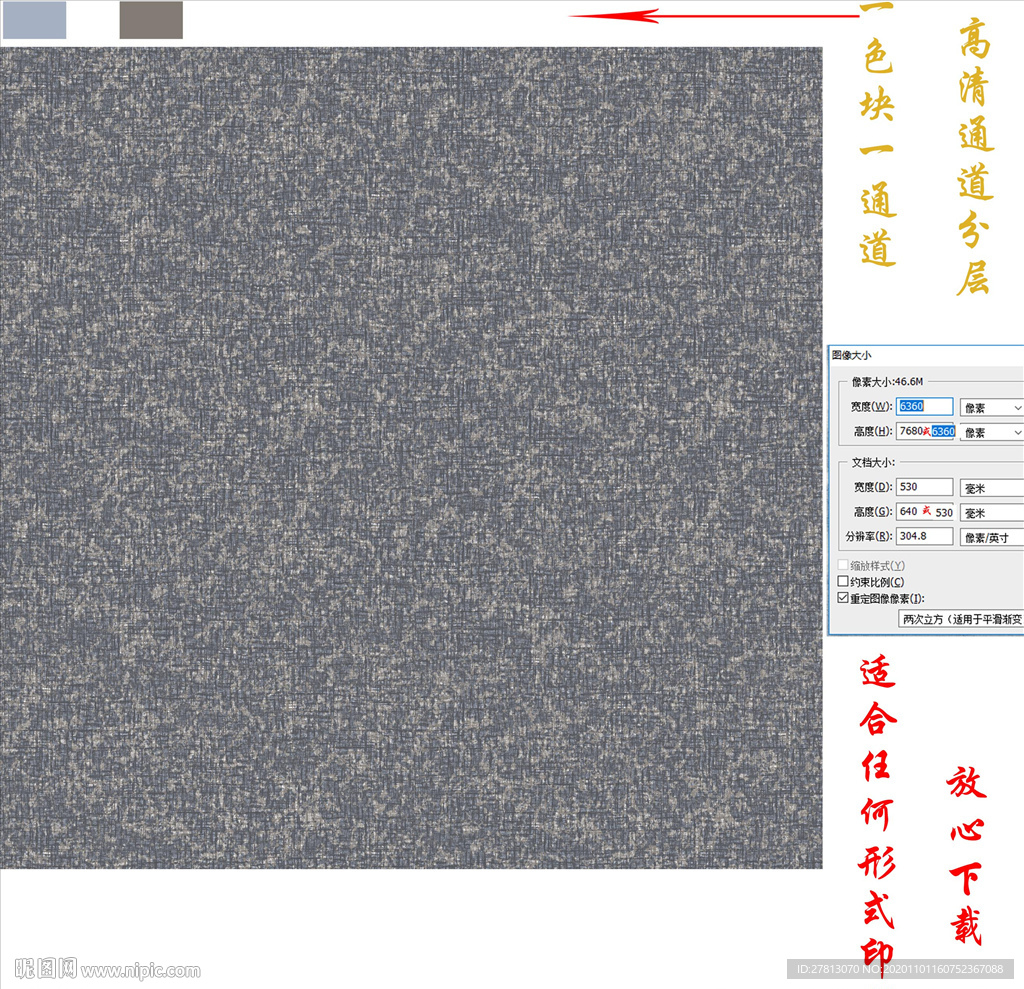The width and height of the screenshot is (1024, 989).
Task: Click the gray textured fabric pattern image
Action: [x=411, y=457]
